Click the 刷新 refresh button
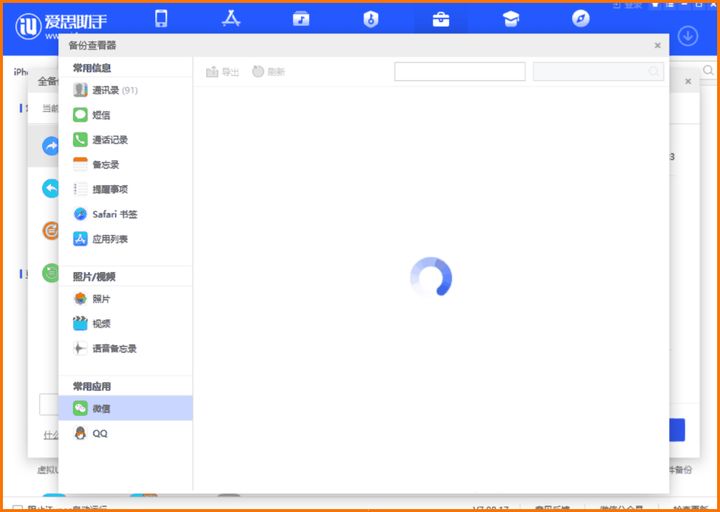This screenshot has height=512, width=720. [x=269, y=72]
